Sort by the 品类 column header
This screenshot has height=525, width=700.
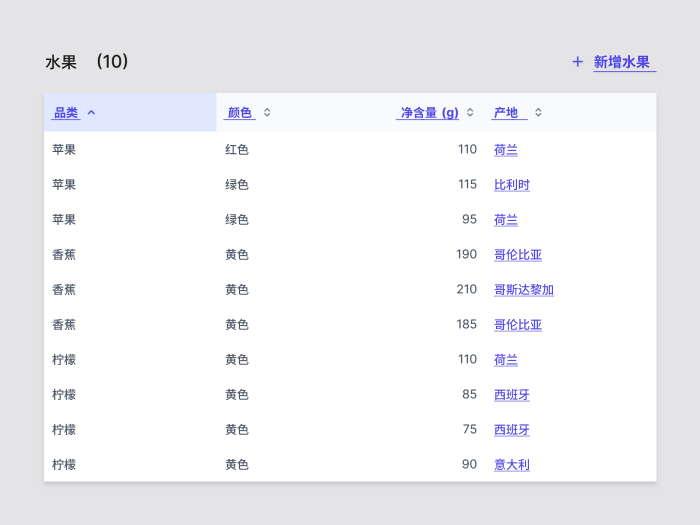point(65,113)
